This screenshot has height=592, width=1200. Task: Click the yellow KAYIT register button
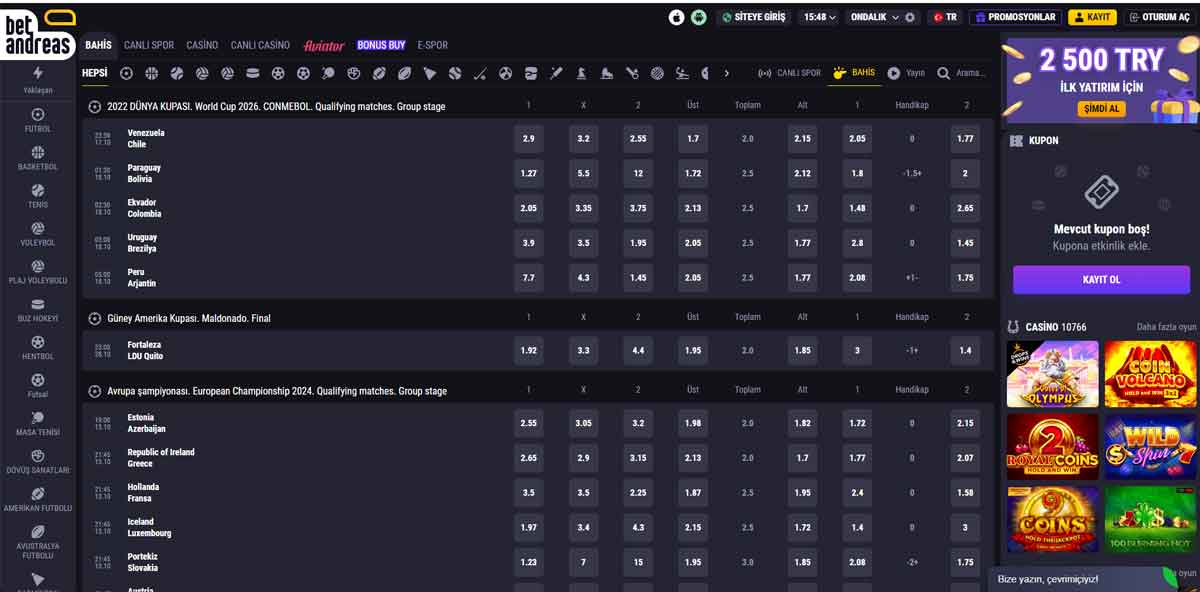1092,17
